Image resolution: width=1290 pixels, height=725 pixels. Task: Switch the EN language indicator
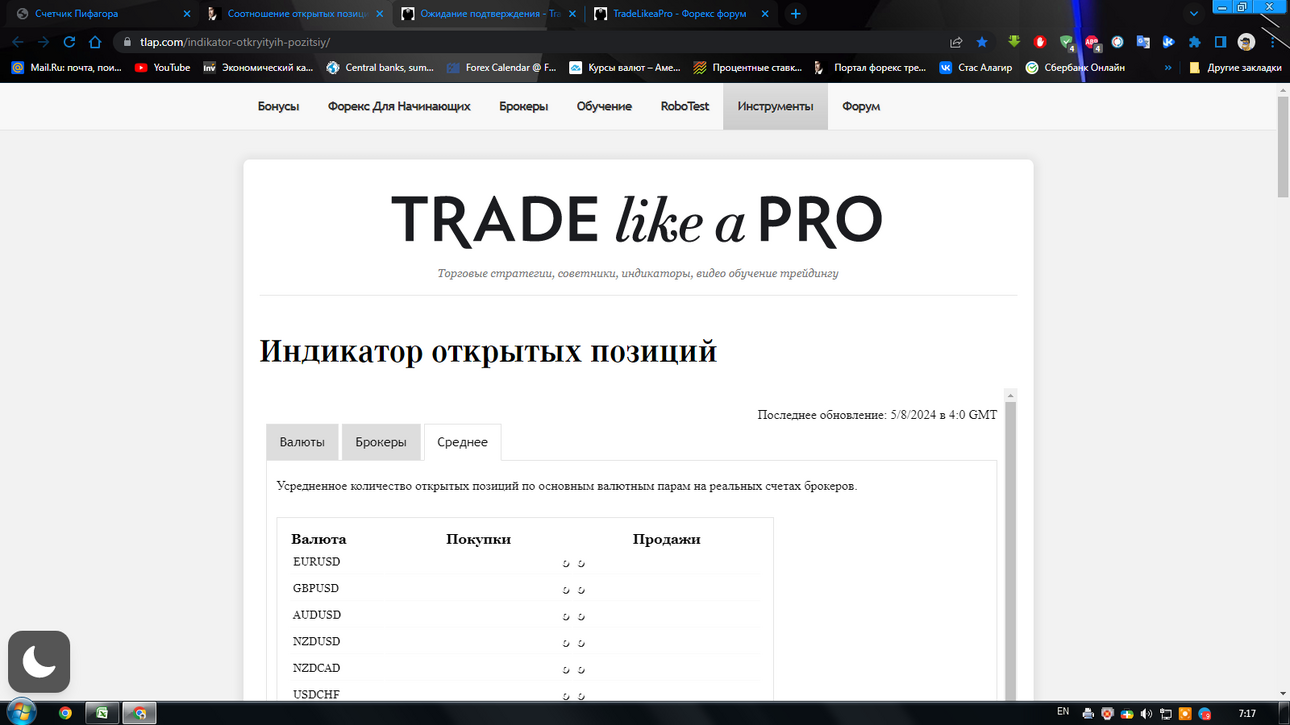click(1063, 712)
